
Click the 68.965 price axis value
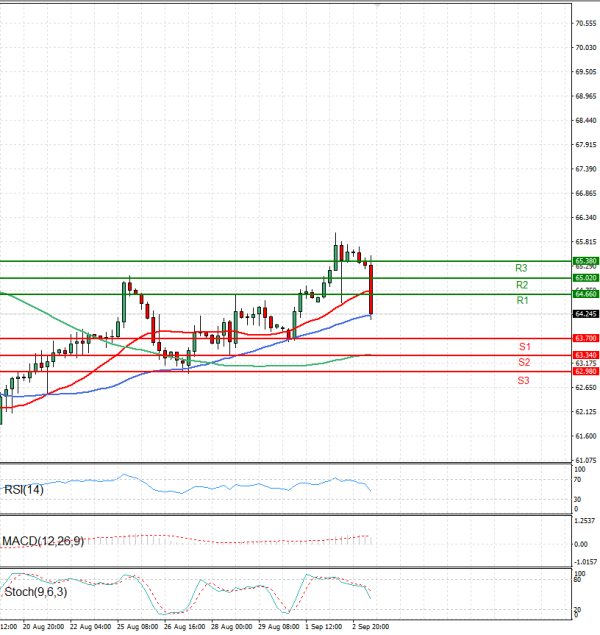(x=586, y=96)
